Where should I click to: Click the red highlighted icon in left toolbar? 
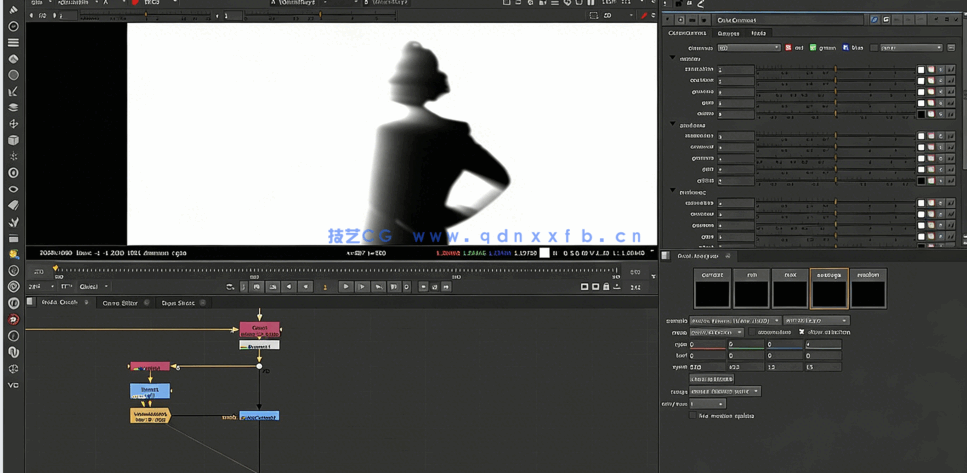13,320
